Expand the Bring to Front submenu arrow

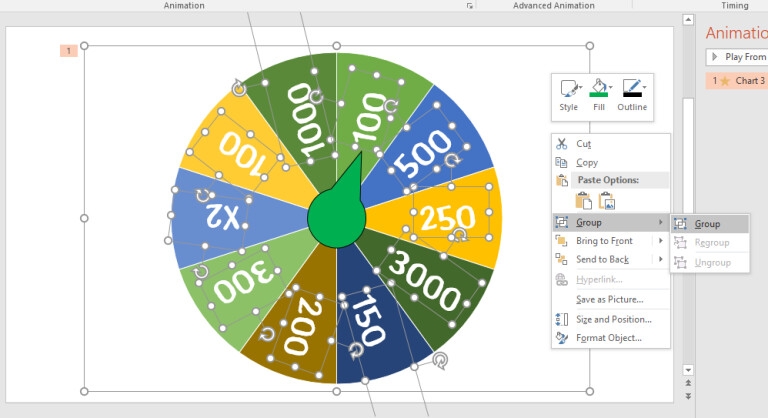tap(661, 241)
